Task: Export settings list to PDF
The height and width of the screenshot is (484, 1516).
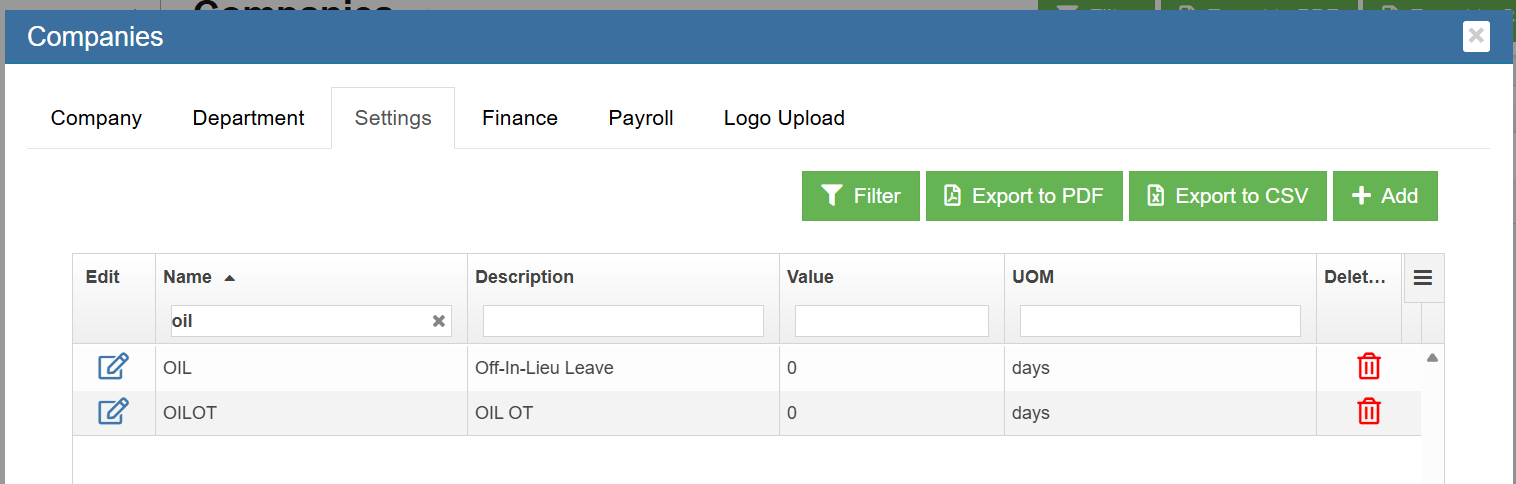Action: pyautogui.click(x=1024, y=196)
